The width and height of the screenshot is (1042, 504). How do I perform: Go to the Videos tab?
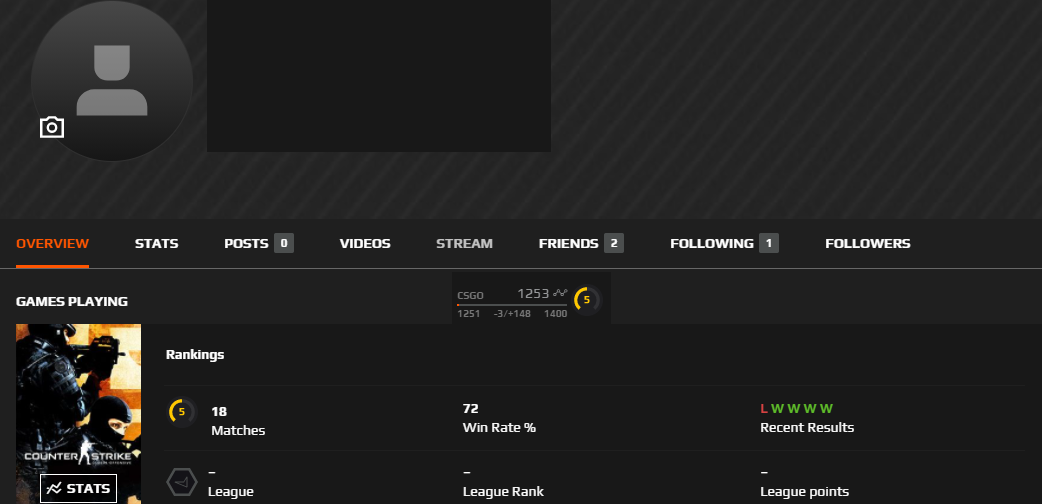coord(365,243)
